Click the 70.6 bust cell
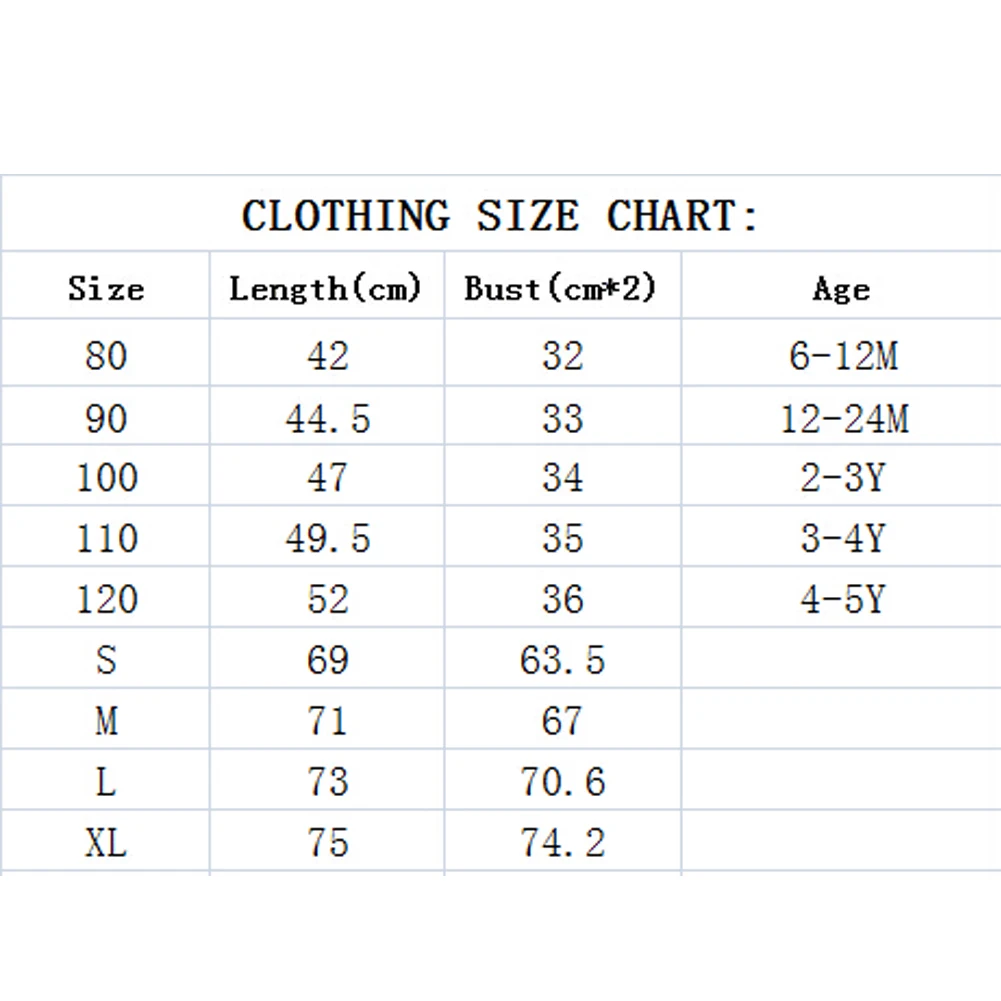1001x1001 pixels. tap(562, 781)
